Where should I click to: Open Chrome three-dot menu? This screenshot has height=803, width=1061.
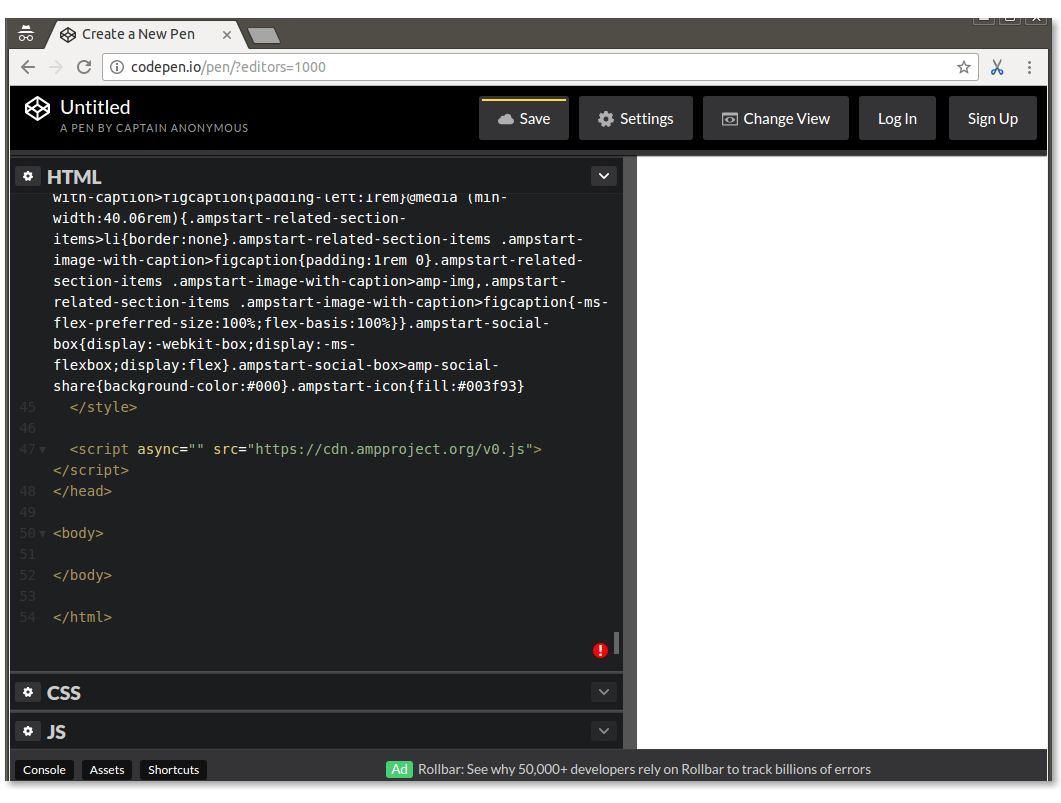click(1030, 67)
